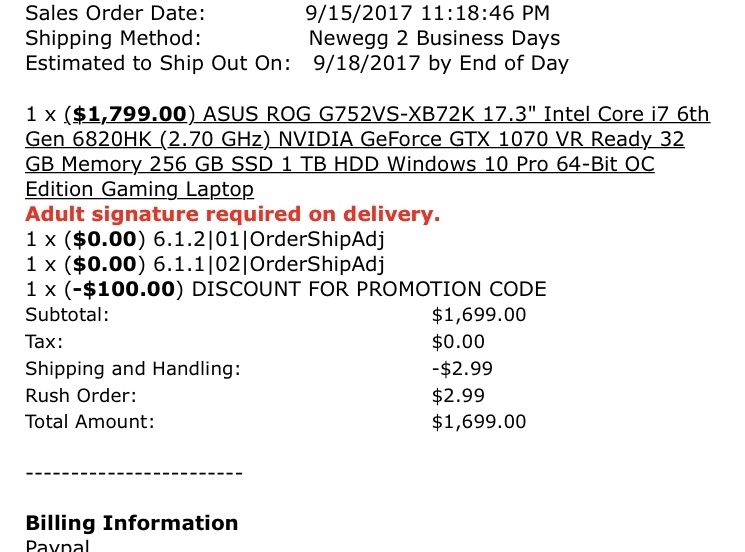This screenshot has width=745, height=552.
Task: Click the Subtotal amount $1,699.00
Action: 478,315
